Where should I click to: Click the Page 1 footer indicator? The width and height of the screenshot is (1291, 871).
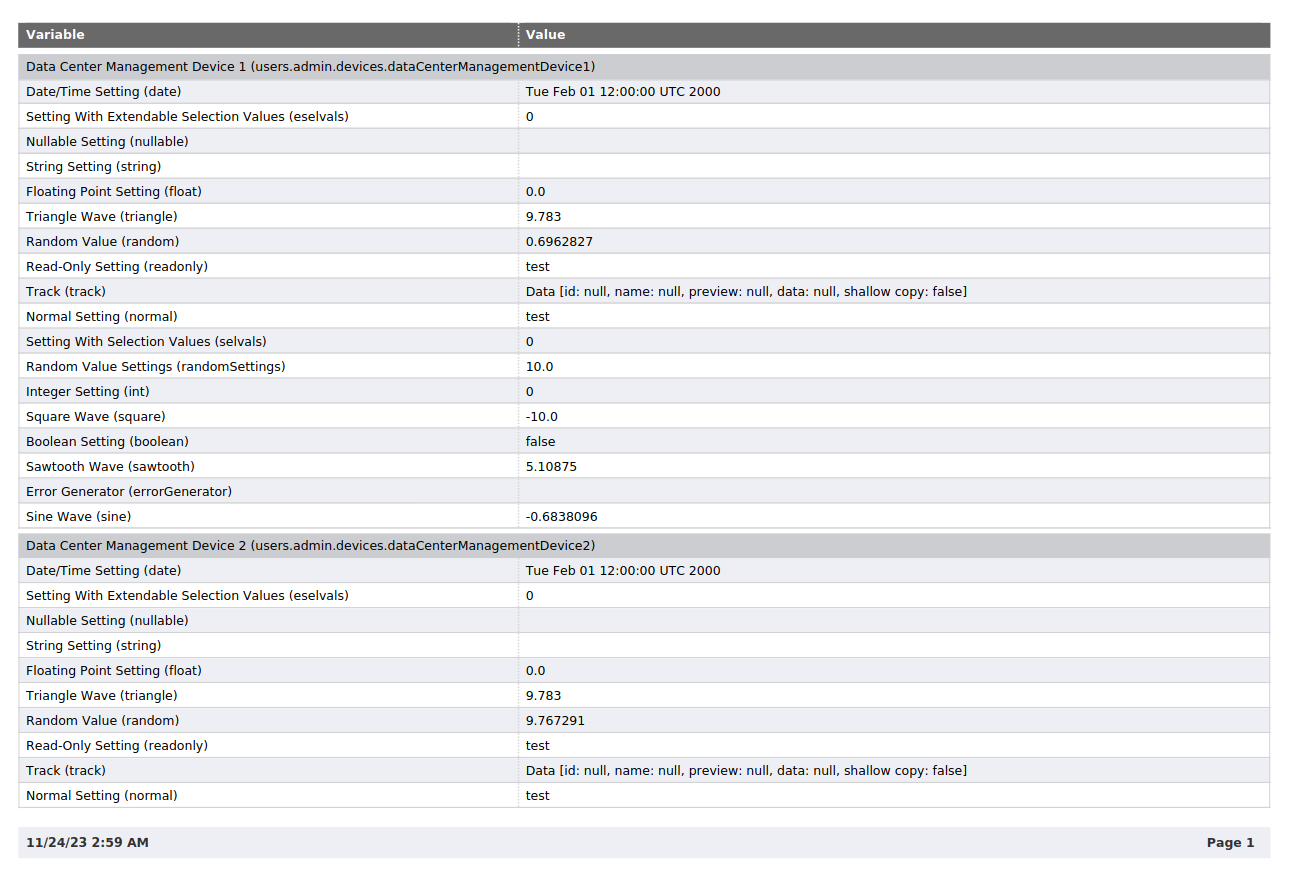[1230, 843]
